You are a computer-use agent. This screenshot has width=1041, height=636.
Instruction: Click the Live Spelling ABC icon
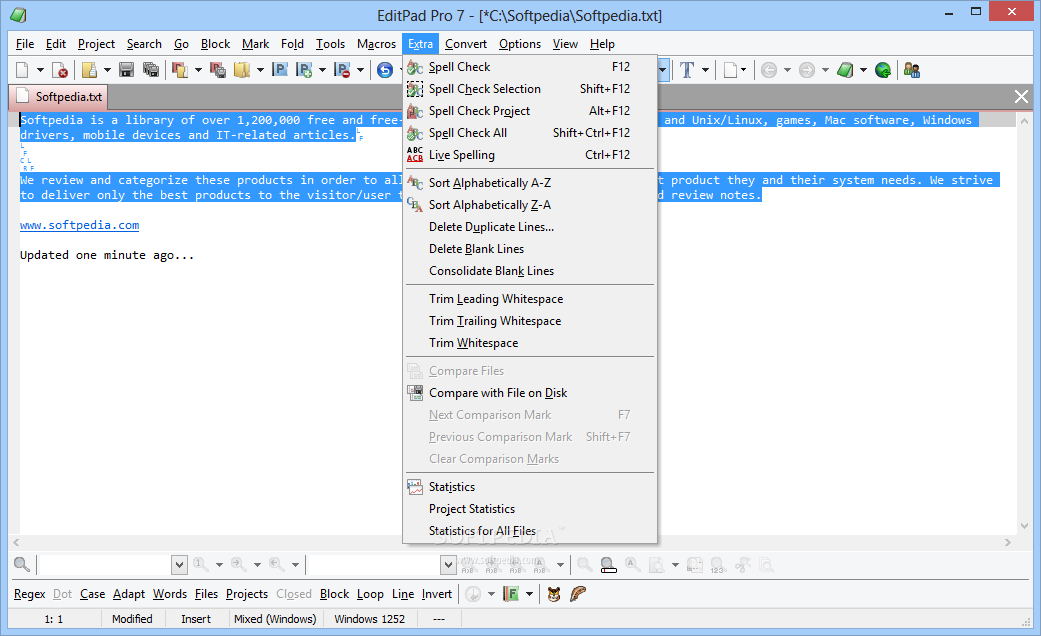pyautogui.click(x=415, y=155)
